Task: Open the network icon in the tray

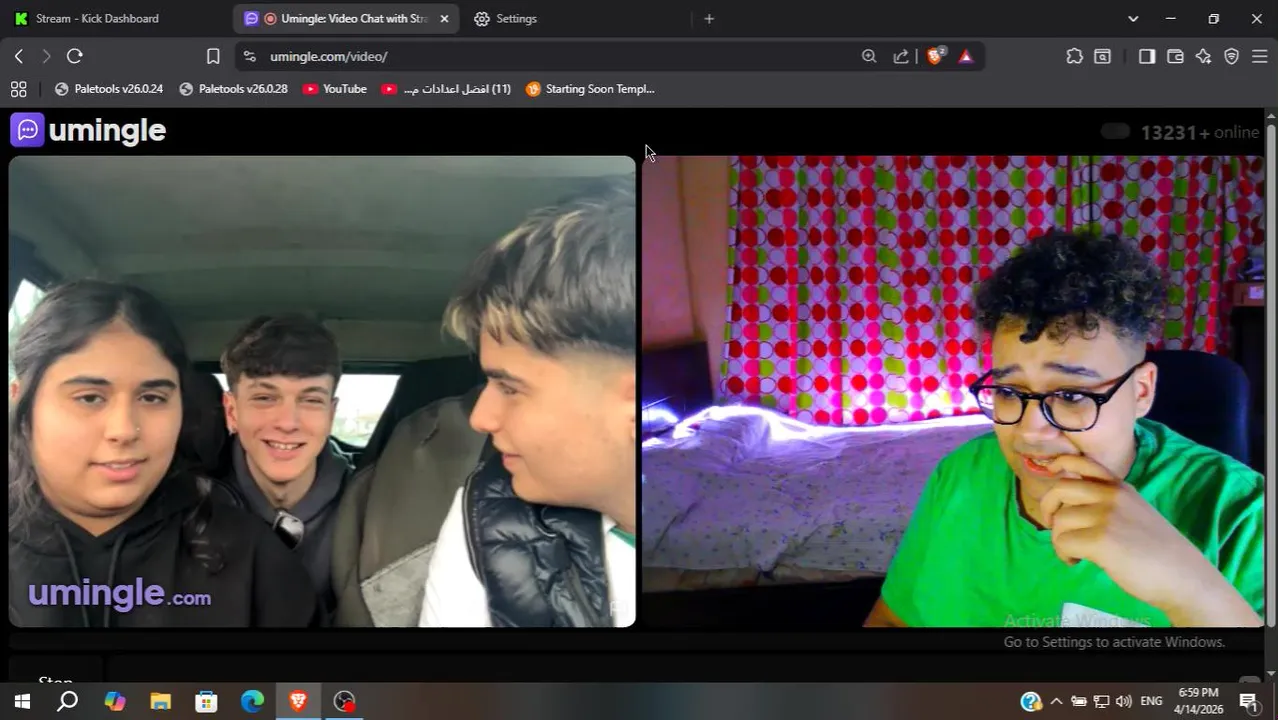Action: point(1101,701)
